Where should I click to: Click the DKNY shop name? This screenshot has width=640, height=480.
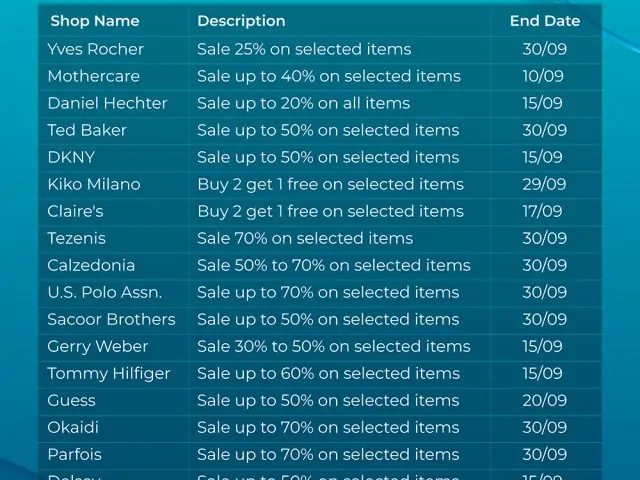pos(71,157)
